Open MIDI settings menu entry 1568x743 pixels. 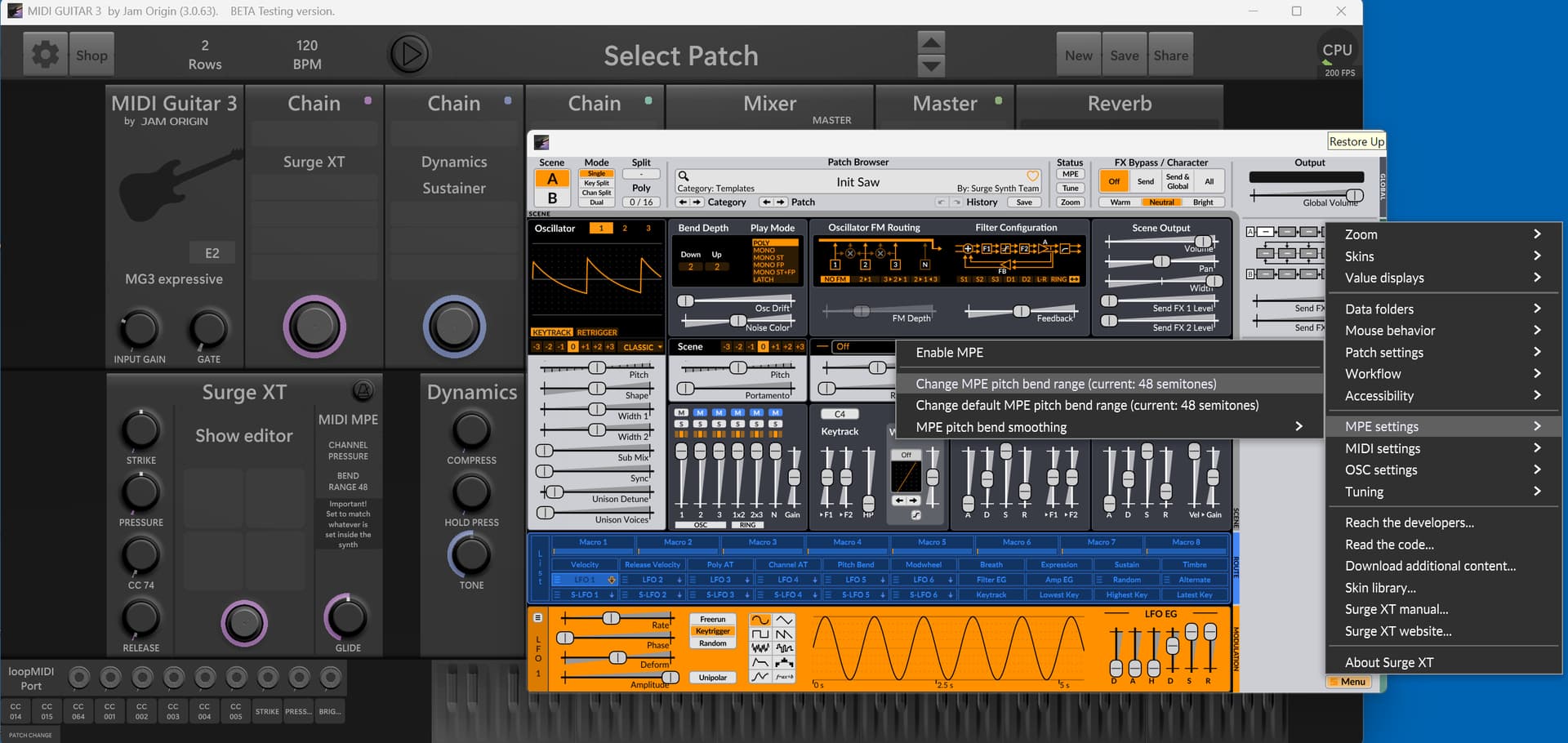tap(1444, 448)
